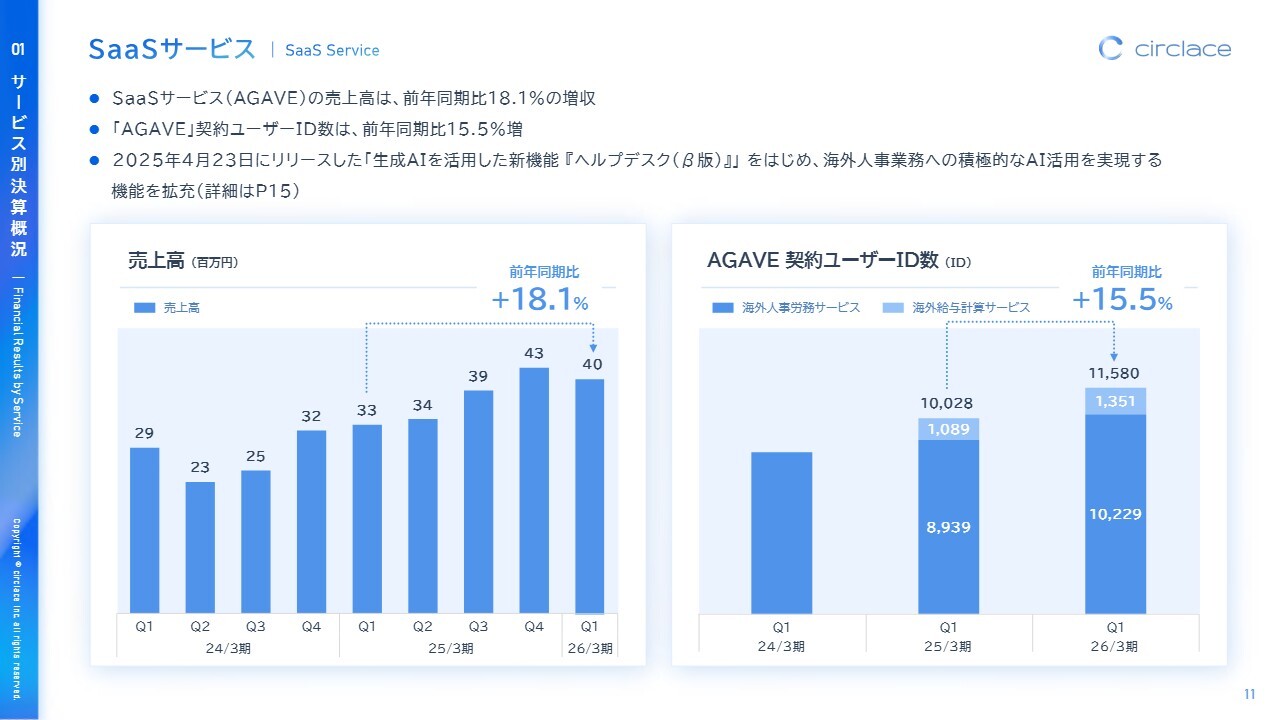The width and height of the screenshot is (1280, 720).
Task: Click the 売上高 legend label
Action: pyautogui.click(x=182, y=308)
